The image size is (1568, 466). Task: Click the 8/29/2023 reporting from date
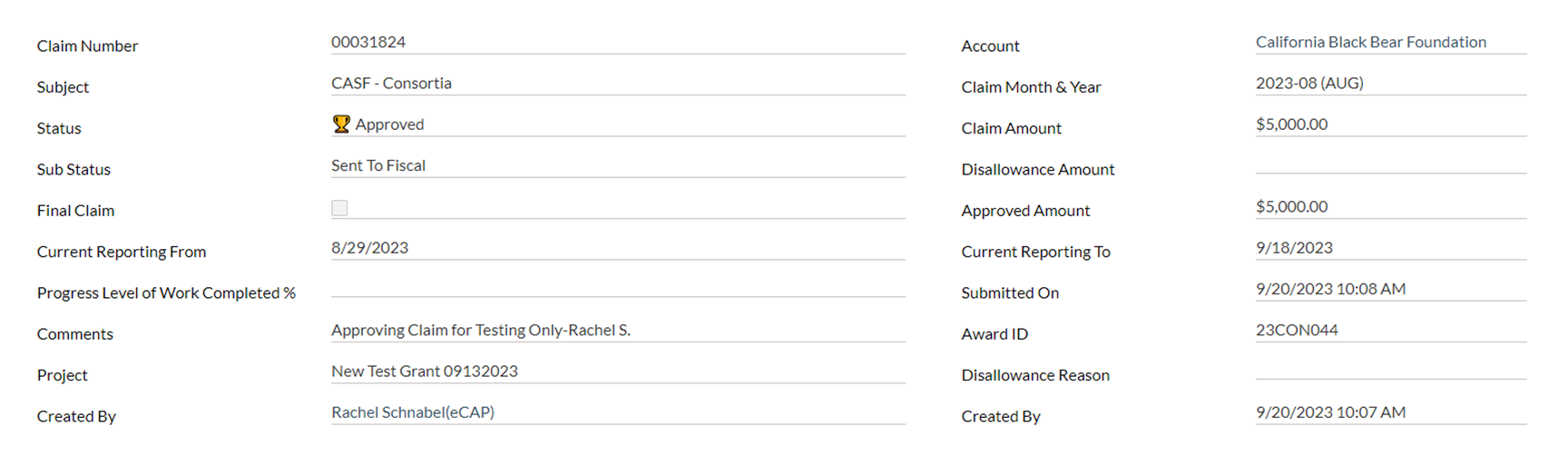pyautogui.click(x=369, y=248)
